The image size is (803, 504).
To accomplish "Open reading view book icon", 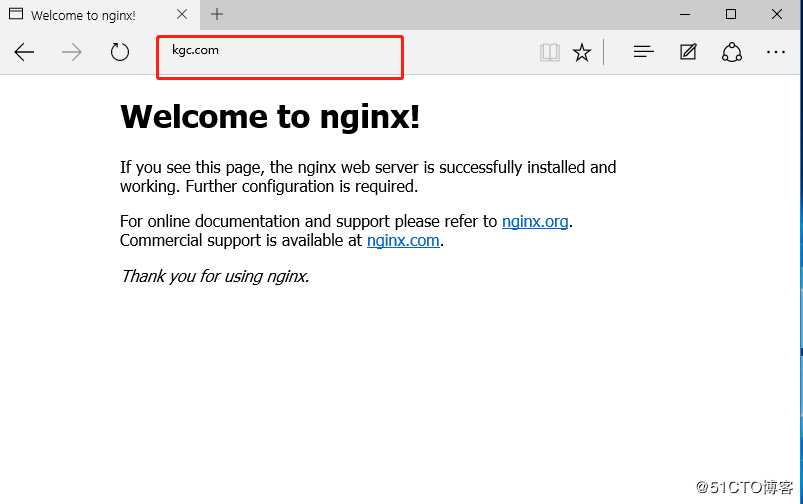I will (550, 52).
